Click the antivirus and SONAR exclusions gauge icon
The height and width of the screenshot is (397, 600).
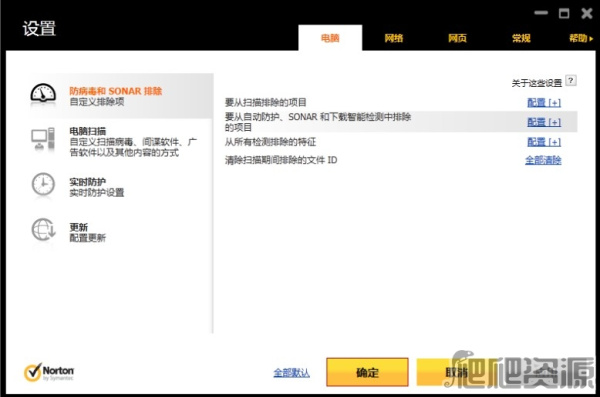click(x=43, y=93)
